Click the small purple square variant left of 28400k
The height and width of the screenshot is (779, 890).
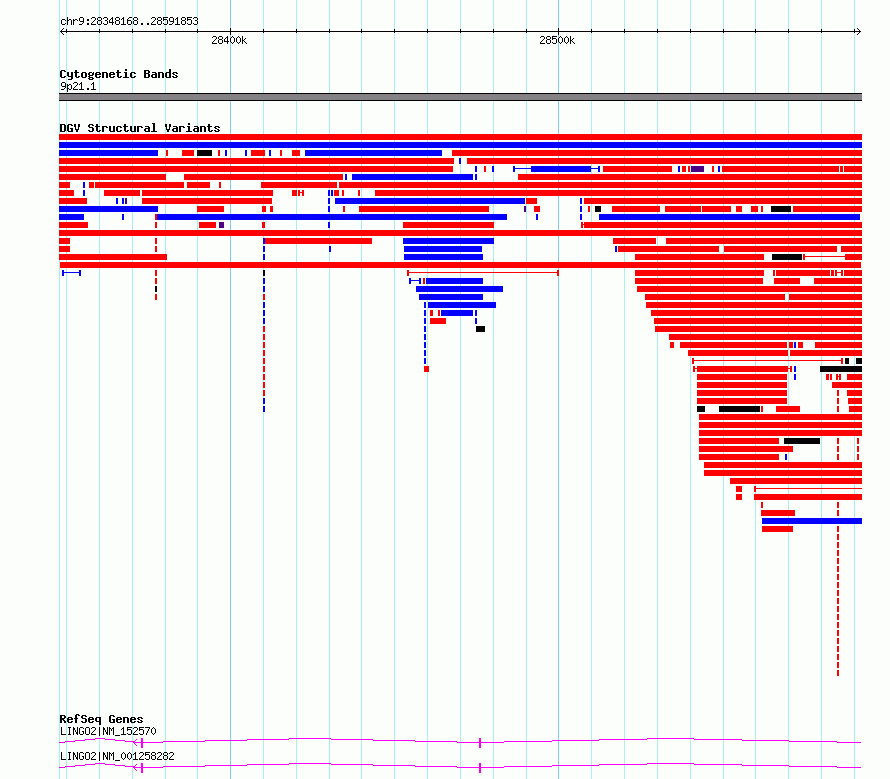coord(221,225)
